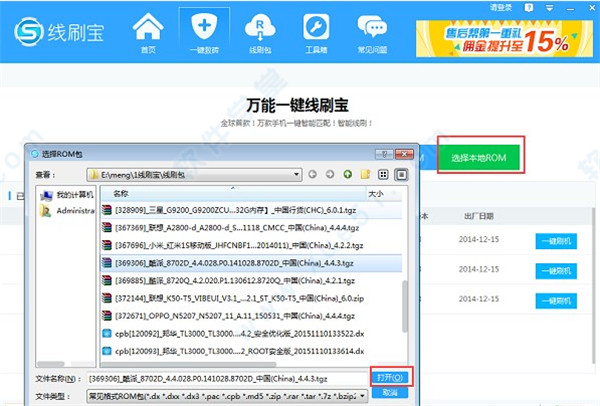Click the 出厂日期 column header

coord(479,216)
